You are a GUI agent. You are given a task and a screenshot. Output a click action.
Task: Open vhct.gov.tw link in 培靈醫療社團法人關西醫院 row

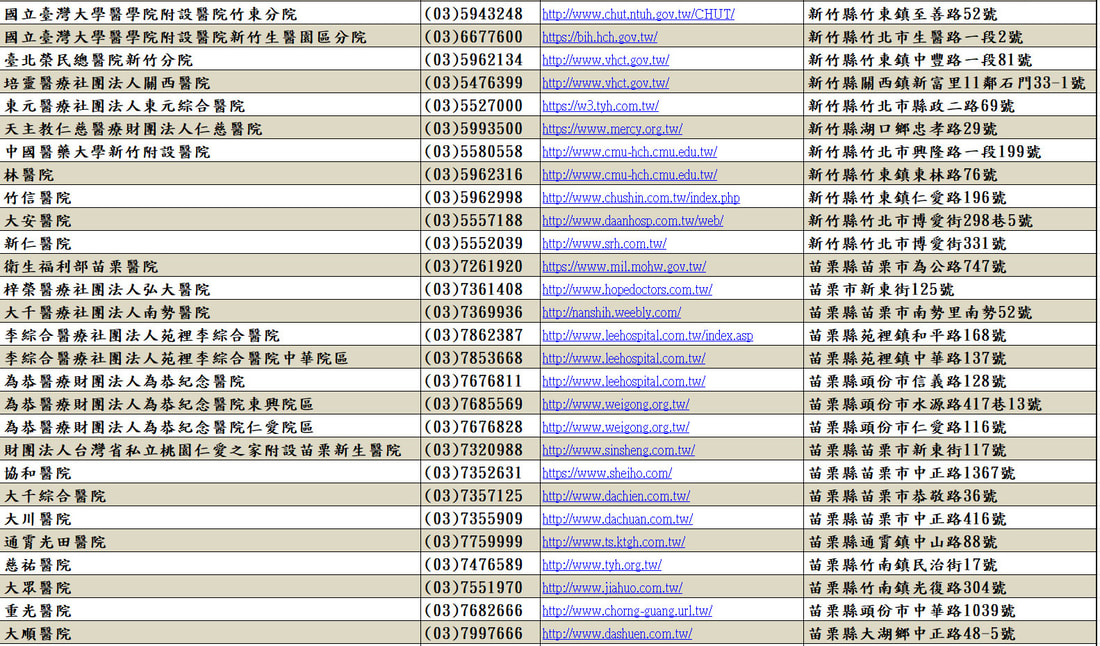click(x=605, y=83)
